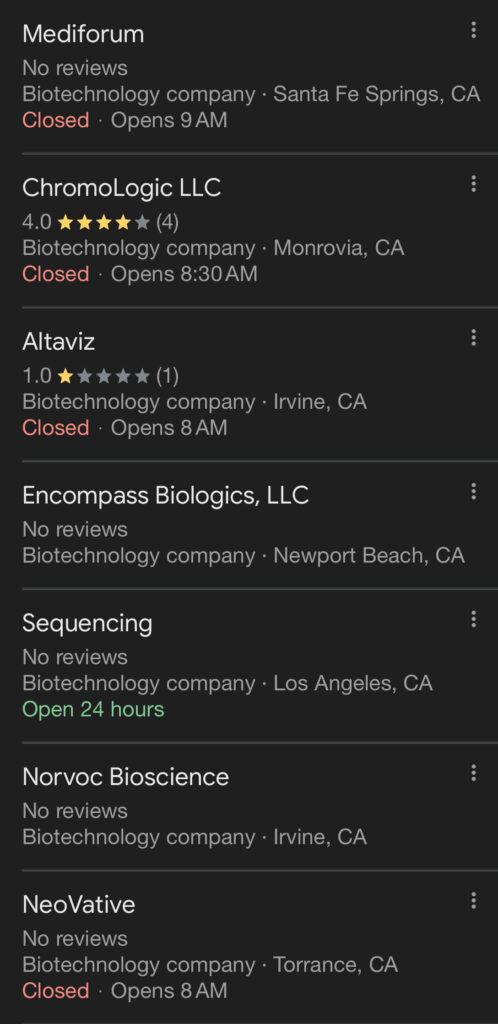498x1024 pixels.
Task: Open Encompass Biologics, LLC details
Action: click(165, 496)
